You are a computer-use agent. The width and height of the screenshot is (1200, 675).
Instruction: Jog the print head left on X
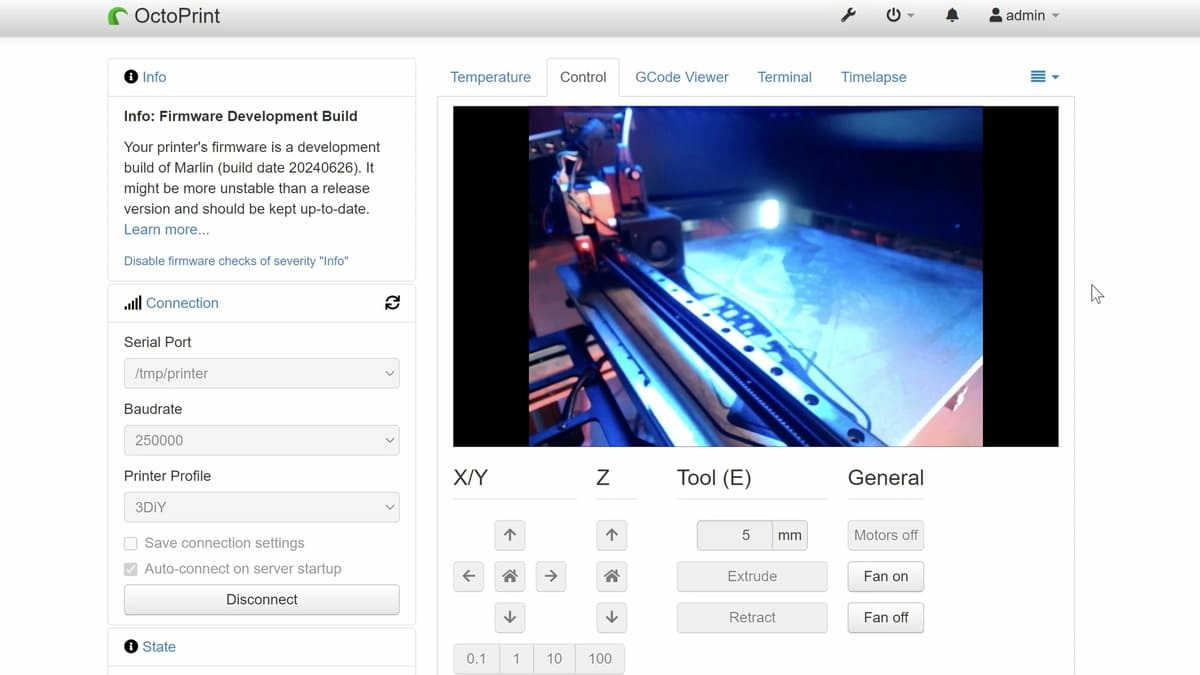pyautogui.click(x=469, y=576)
